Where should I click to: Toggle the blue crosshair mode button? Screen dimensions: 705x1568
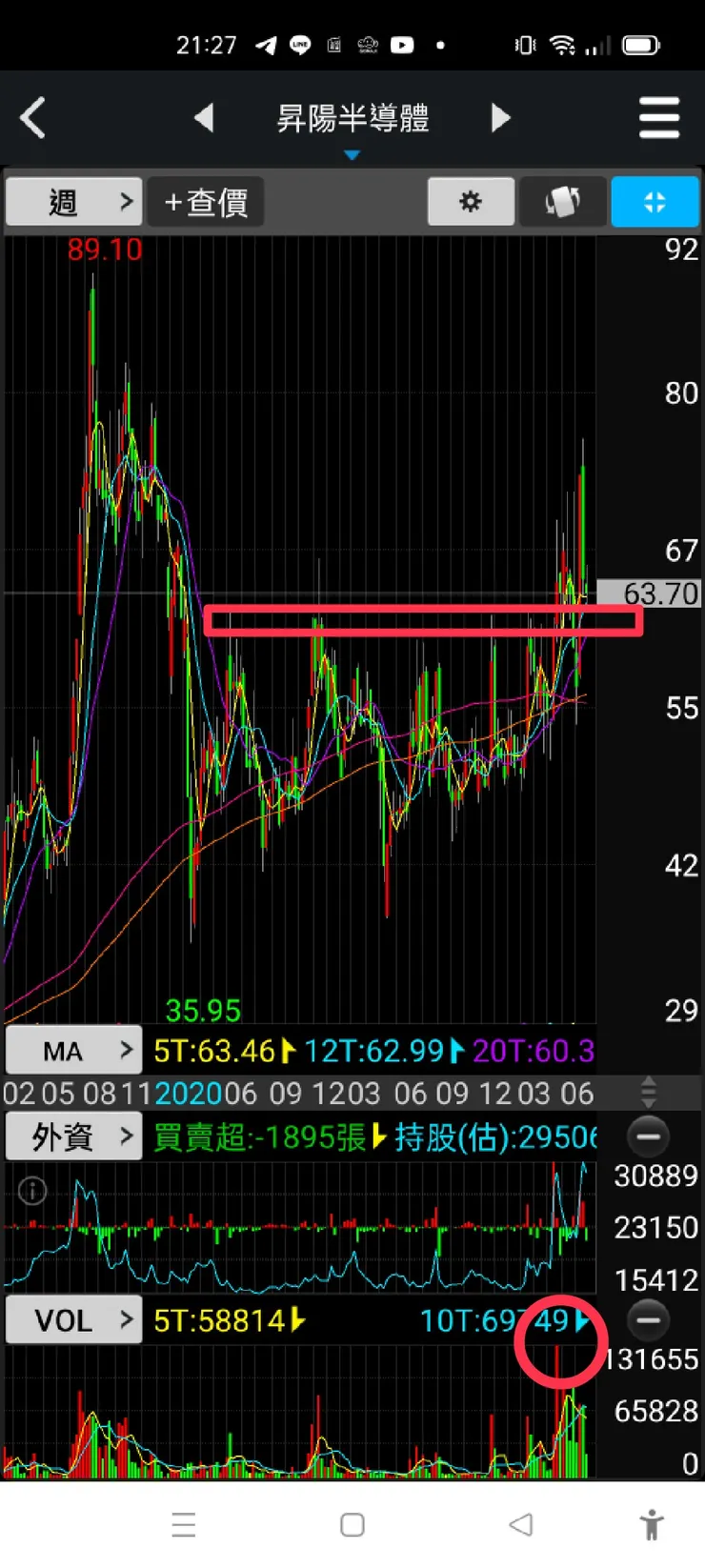tap(655, 202)
